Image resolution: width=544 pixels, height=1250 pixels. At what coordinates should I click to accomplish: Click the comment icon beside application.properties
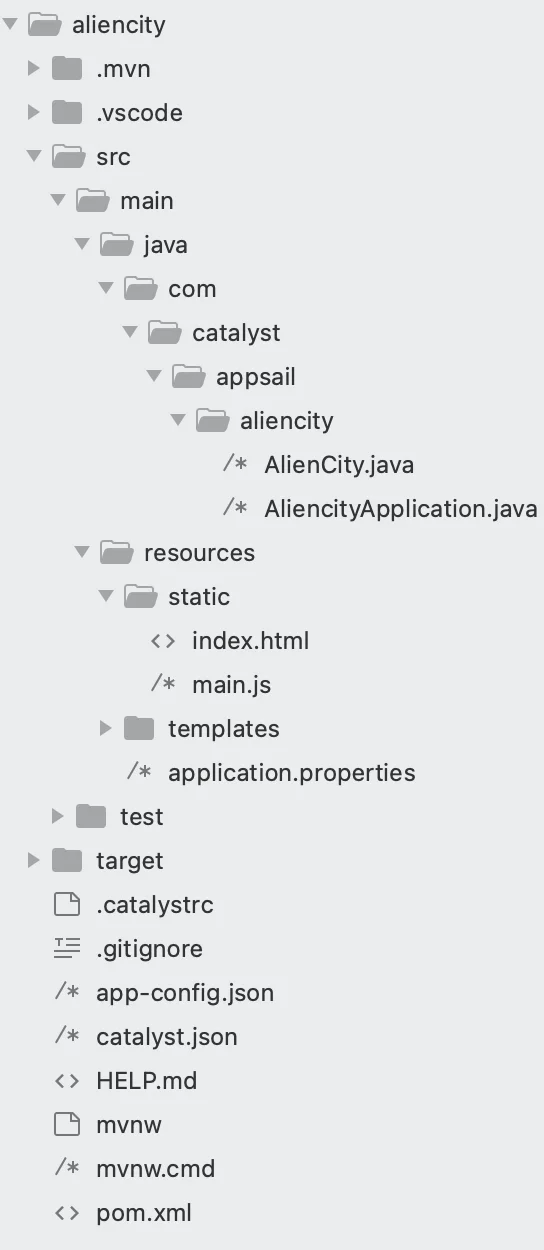pyautogui.click(x=139, y=773)
